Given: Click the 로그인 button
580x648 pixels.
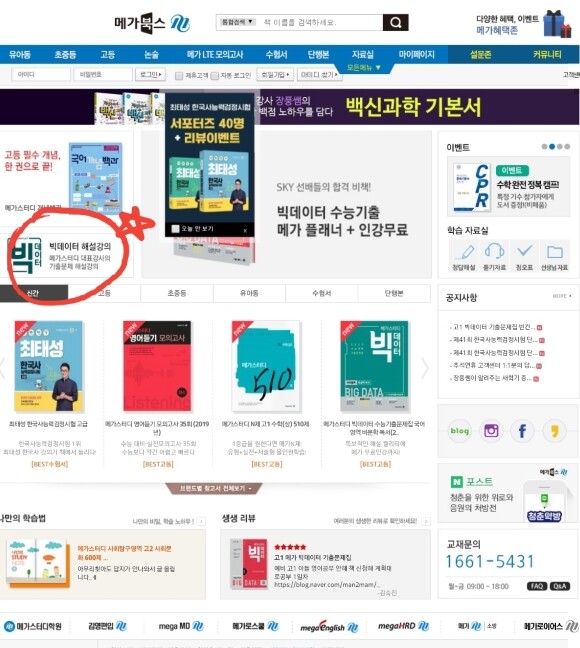Looking at the screenshot, I should coord(150,74).
